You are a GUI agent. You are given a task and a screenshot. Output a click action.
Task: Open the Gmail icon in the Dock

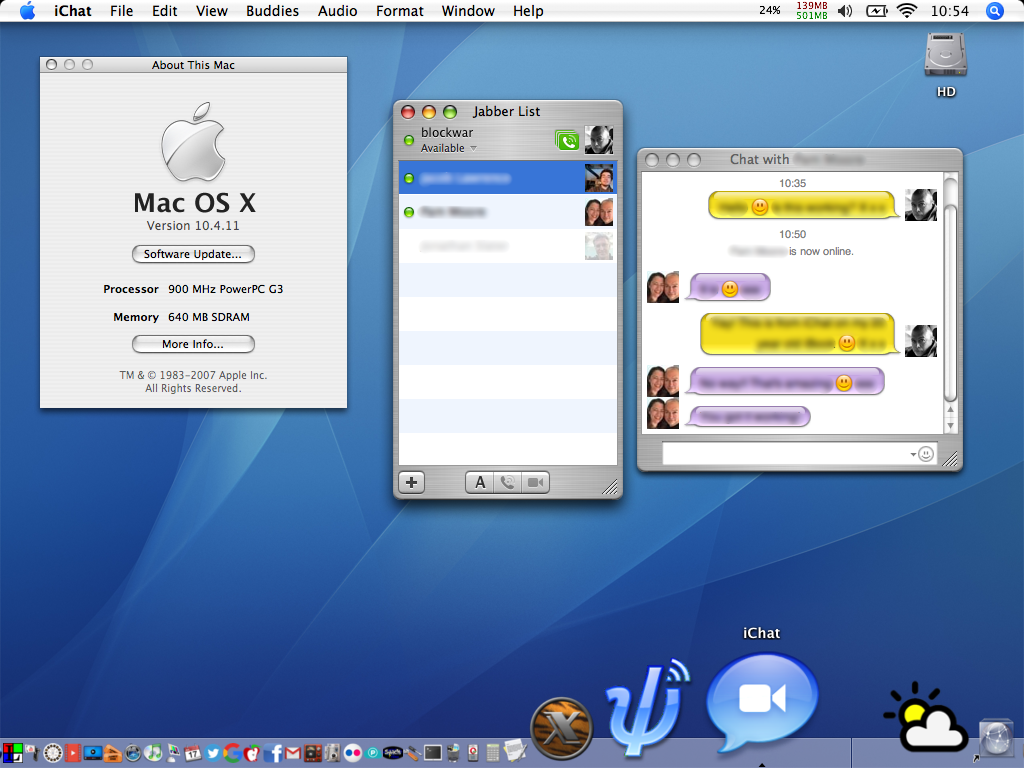coord(293,754)
